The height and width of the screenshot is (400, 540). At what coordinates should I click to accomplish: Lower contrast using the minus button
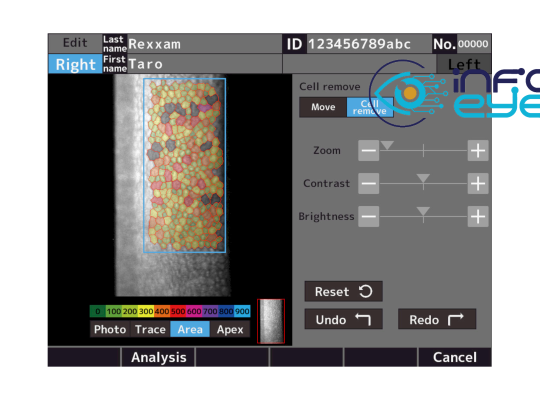click(x=368, y=183)
